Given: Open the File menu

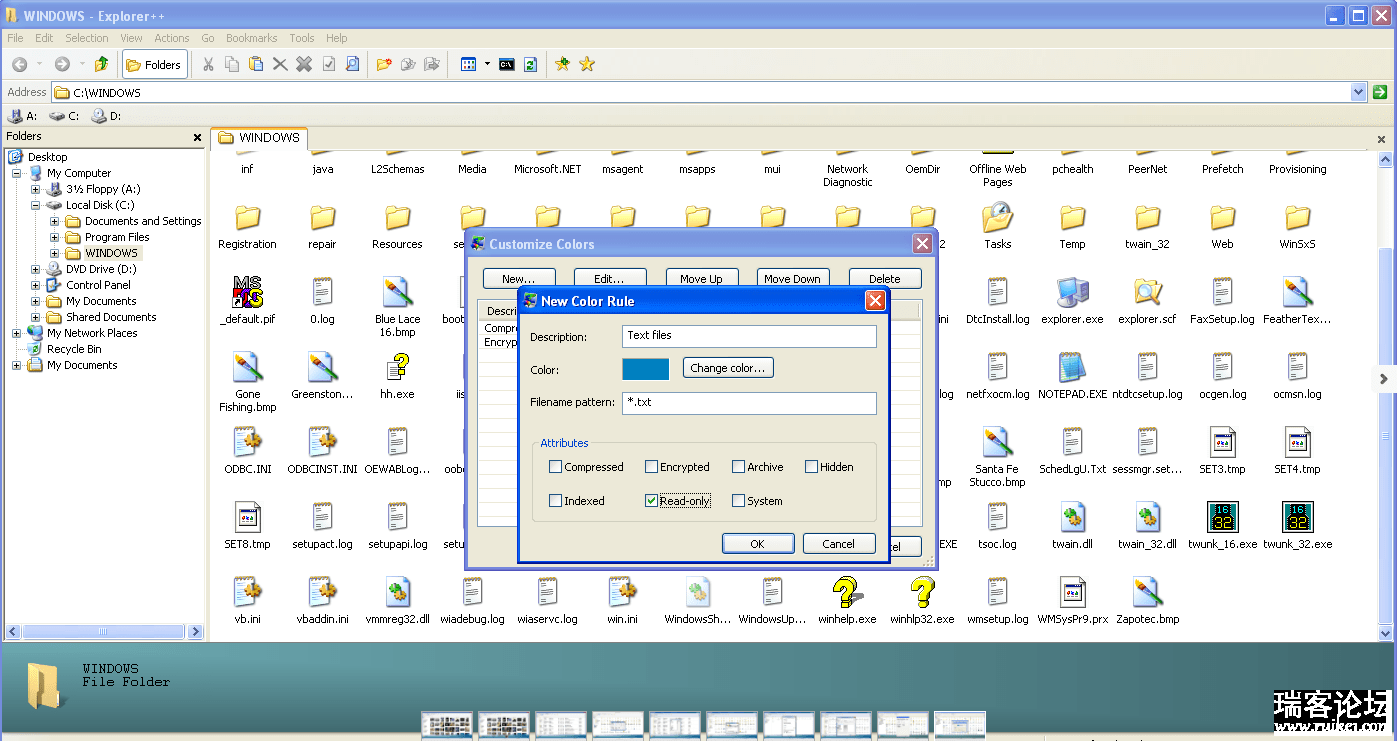Looking at the screenshot, I should [x=15, y=38].
